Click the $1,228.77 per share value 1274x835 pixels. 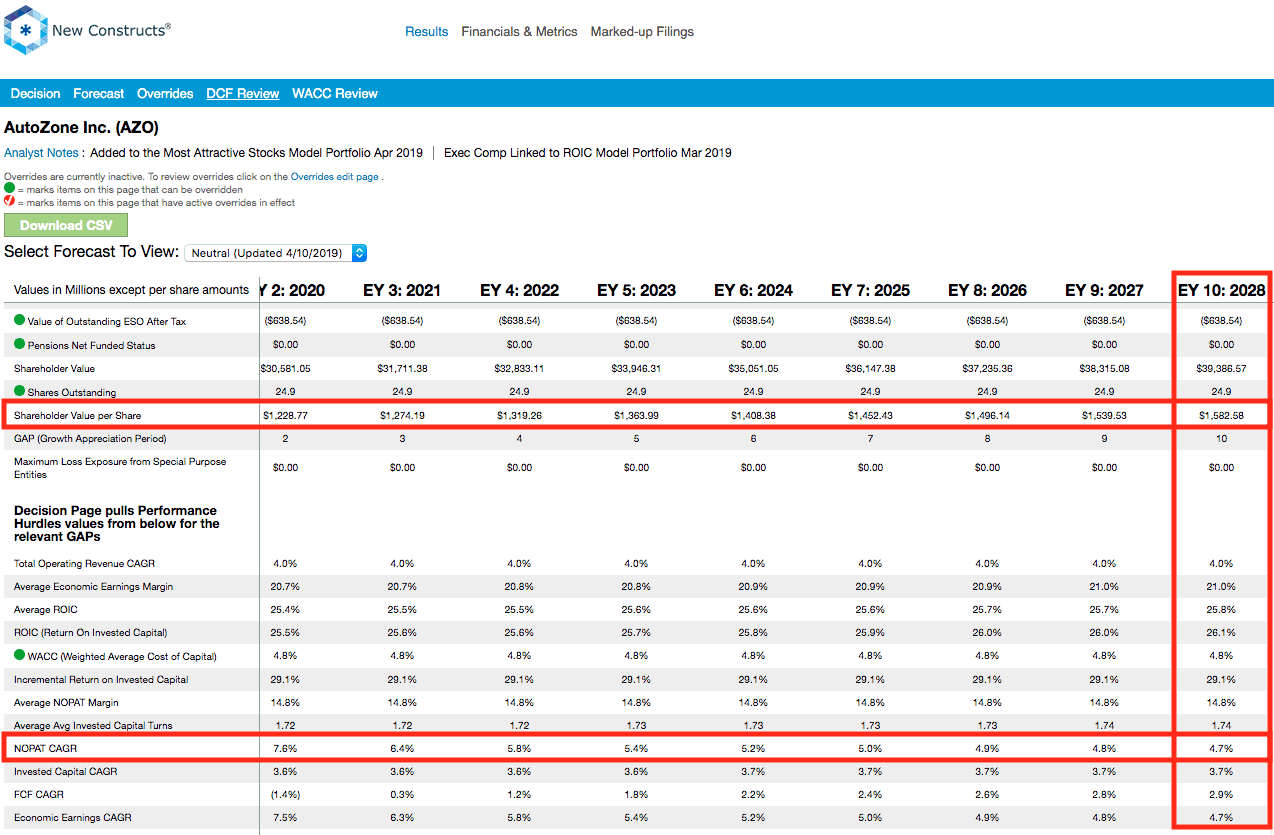click(x=285, y=415)
